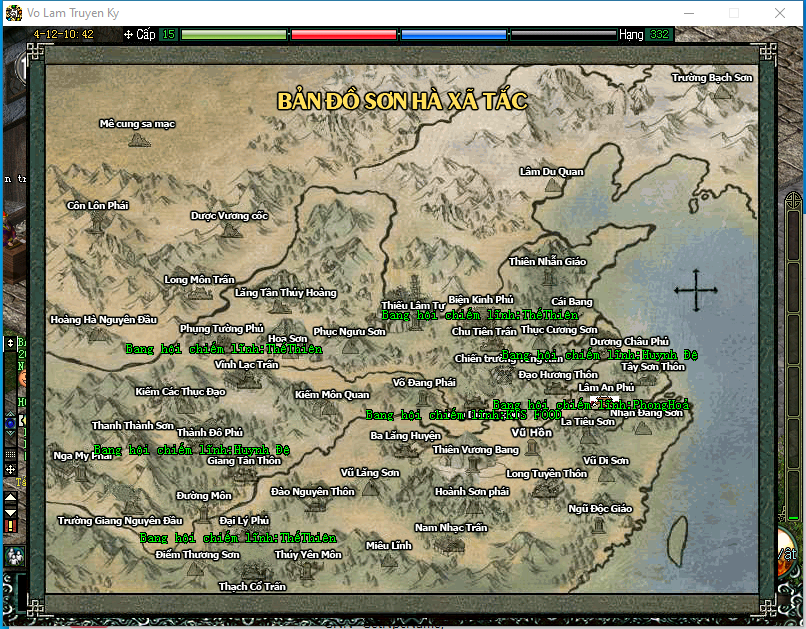
Task: Select the Võ Đang Phái label
Action: pos(424,382)
